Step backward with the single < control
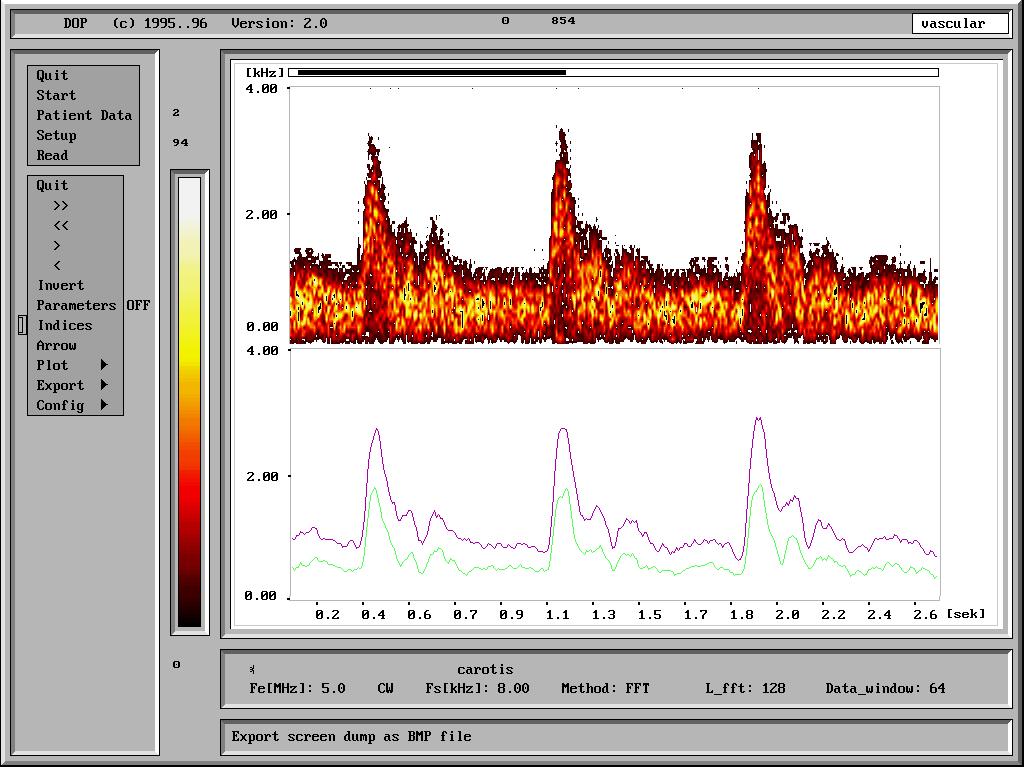The width and height of the screenshot is (1024, 767). (x=57, y=266)
